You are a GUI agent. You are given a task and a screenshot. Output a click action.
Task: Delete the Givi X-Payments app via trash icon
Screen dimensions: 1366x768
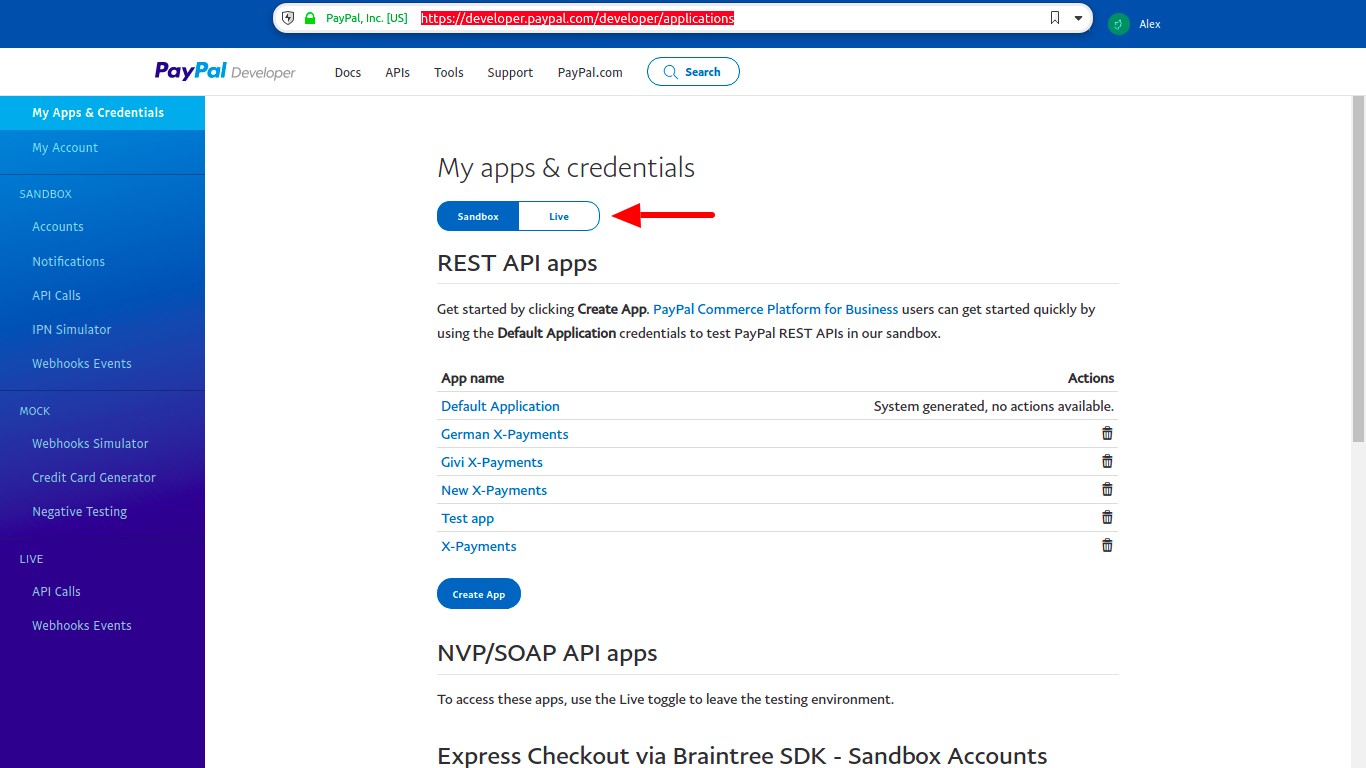(x=1107, y=461)
